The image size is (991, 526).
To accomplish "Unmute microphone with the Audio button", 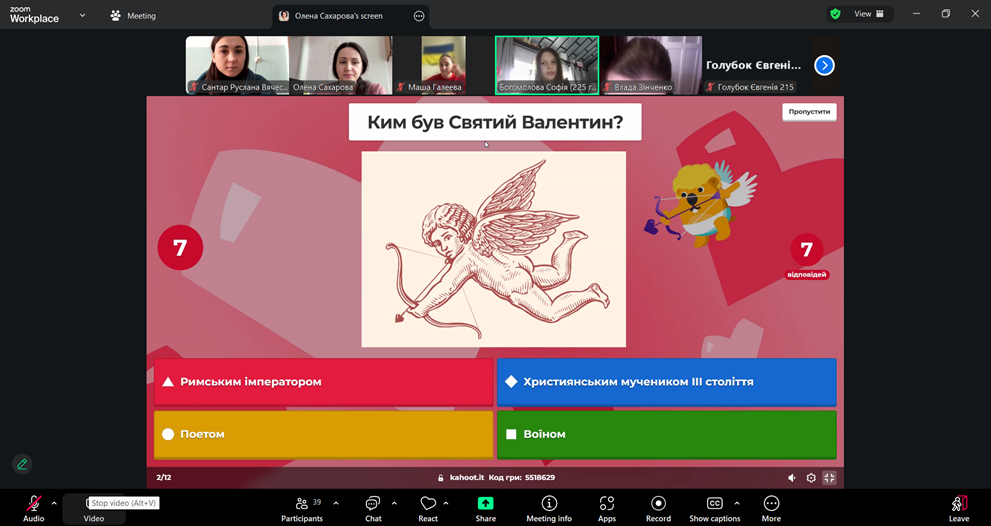I will click(x=34, y=504).
